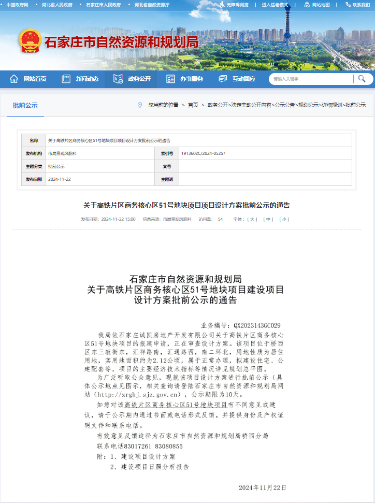This screenshot has width=375, height=503.
Task: Click the search keyword input field
Action: pyautogui.click(x=312, y=79)
